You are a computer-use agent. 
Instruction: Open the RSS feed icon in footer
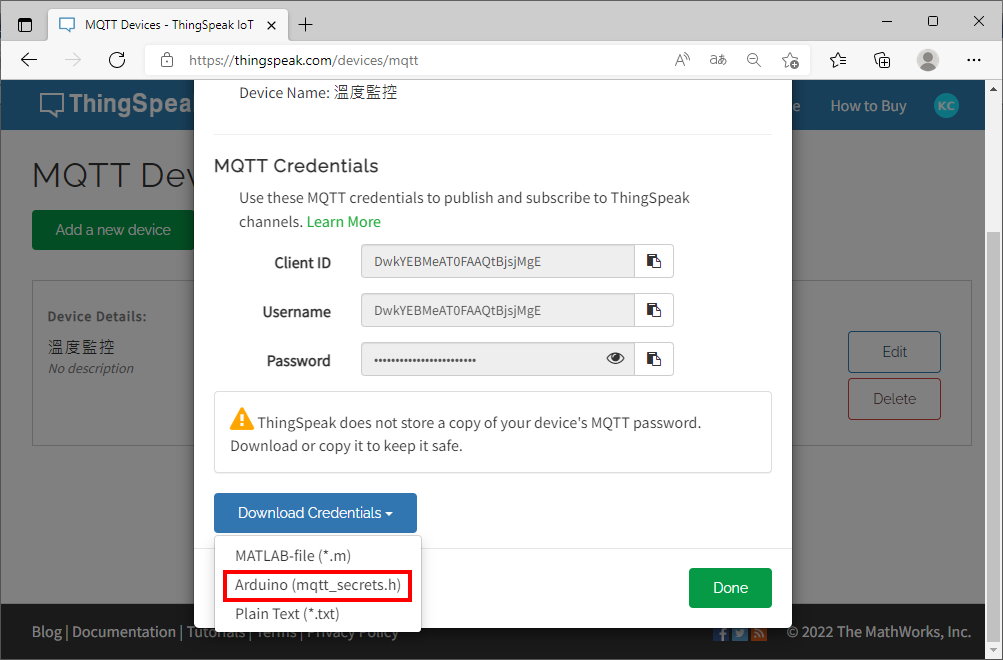click(759, 633)
